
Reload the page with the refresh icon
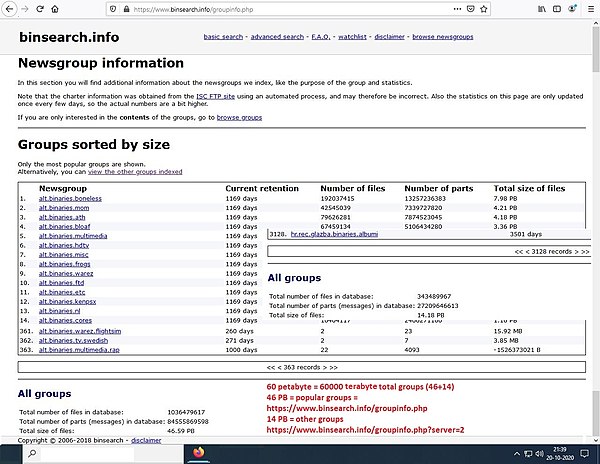click(40, 9)
